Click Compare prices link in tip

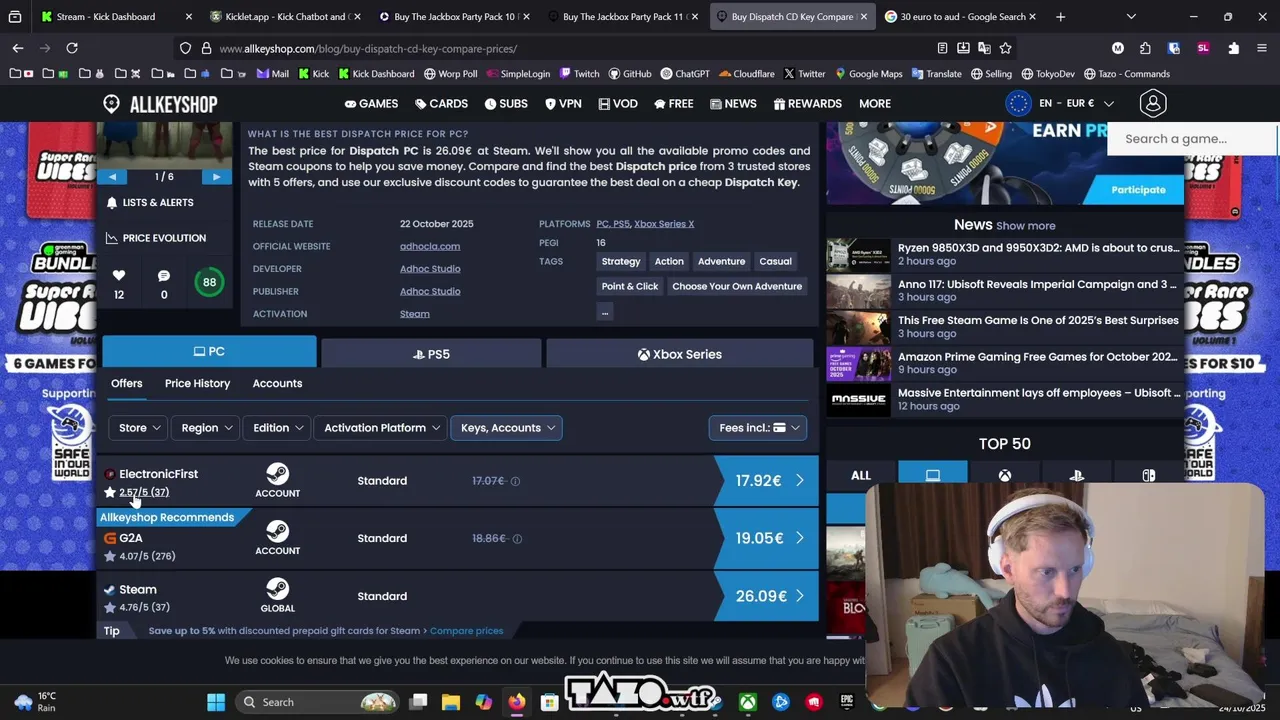(x=467, y=631)
